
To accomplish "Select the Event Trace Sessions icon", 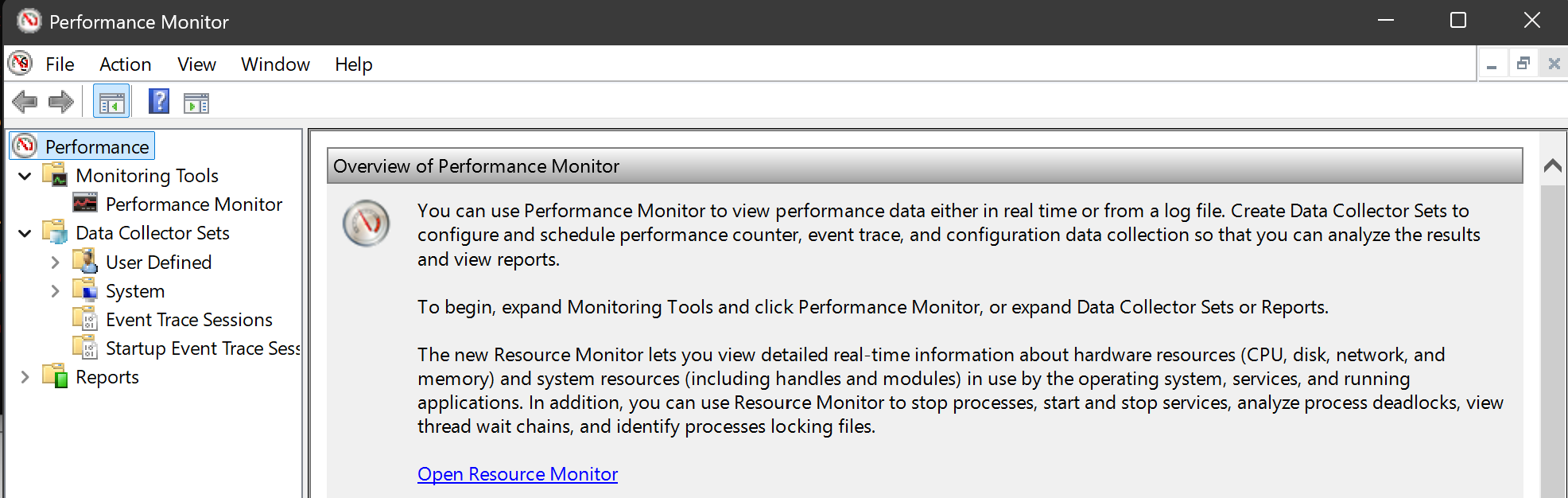I will click(x=85, y=319).
